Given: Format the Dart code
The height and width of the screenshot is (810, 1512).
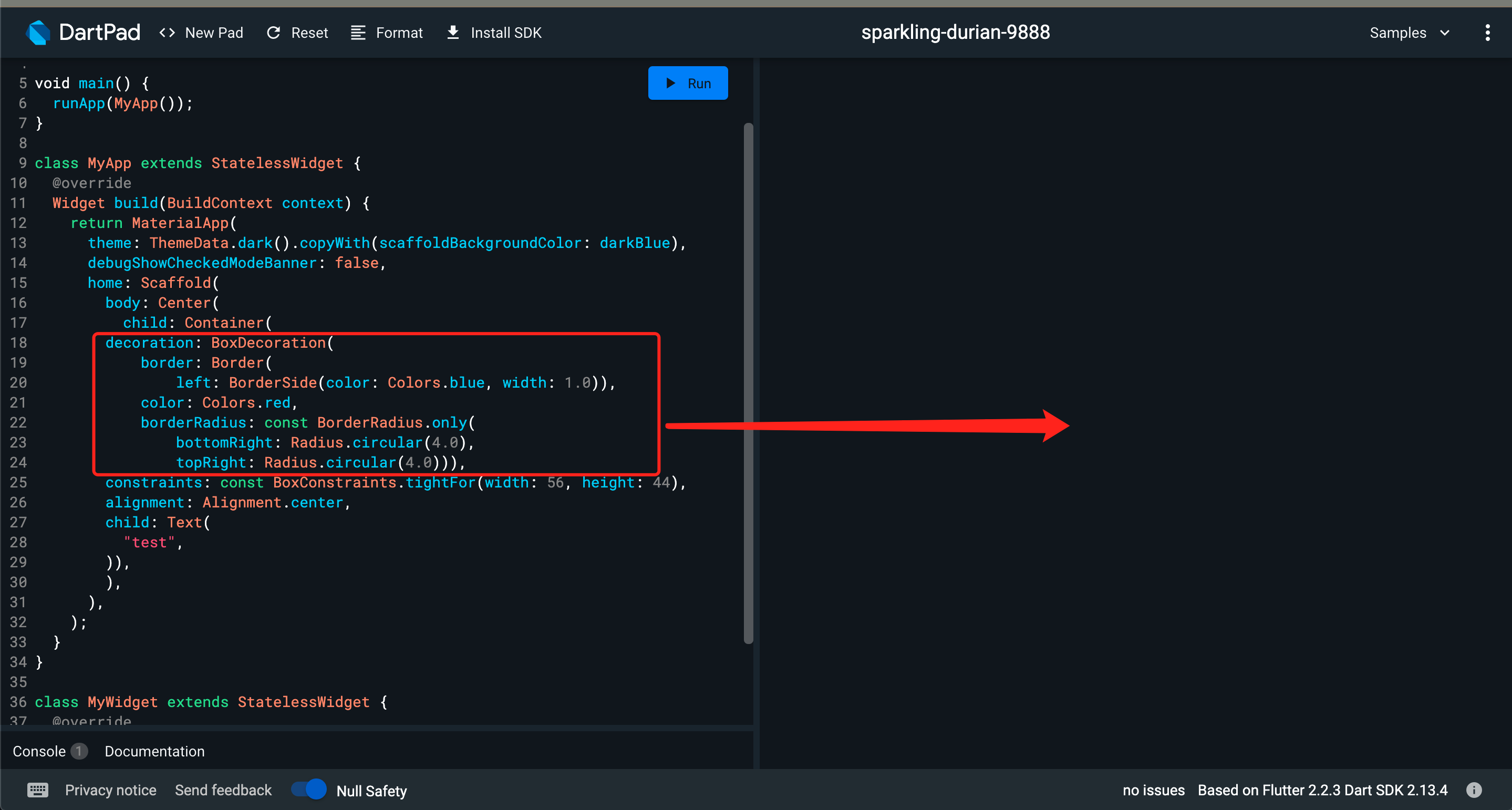Looking at the screenshot, I should click(x=387, y=33).
